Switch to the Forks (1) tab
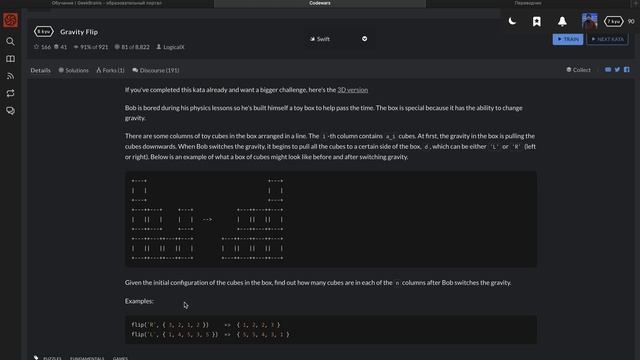 (110, 70)
